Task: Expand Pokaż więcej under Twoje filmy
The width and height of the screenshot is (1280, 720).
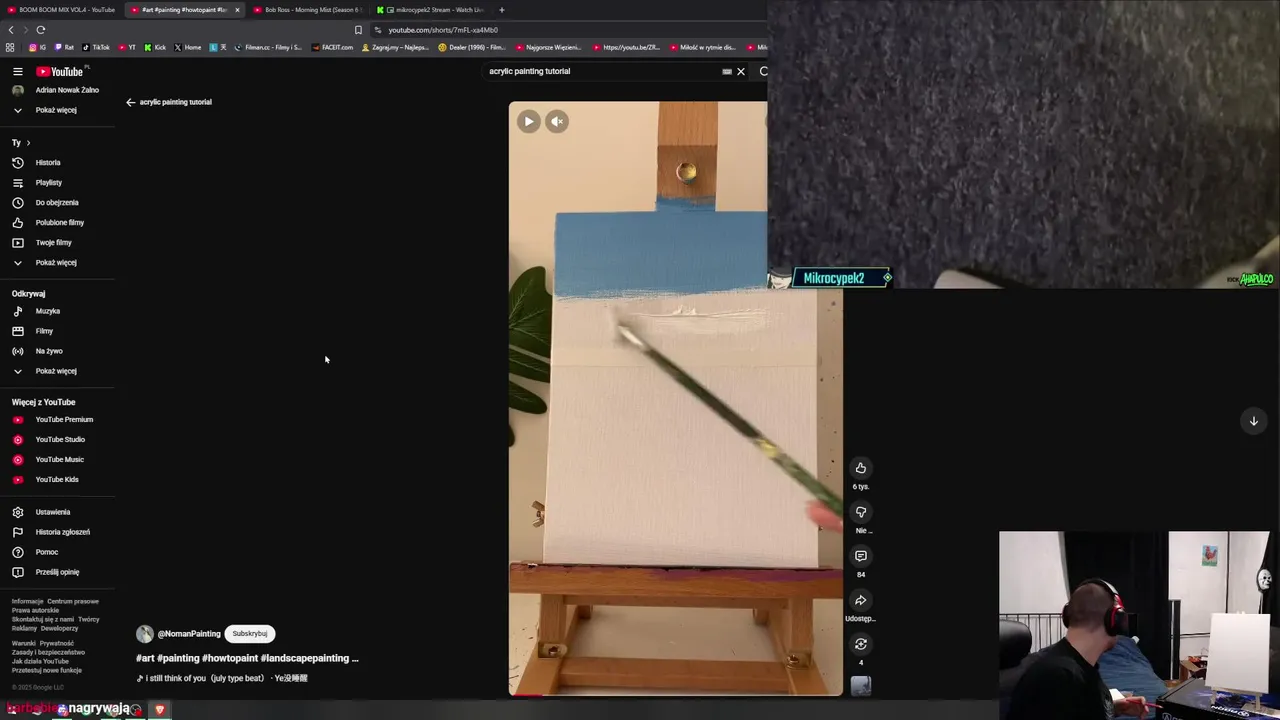Action: 56,262
